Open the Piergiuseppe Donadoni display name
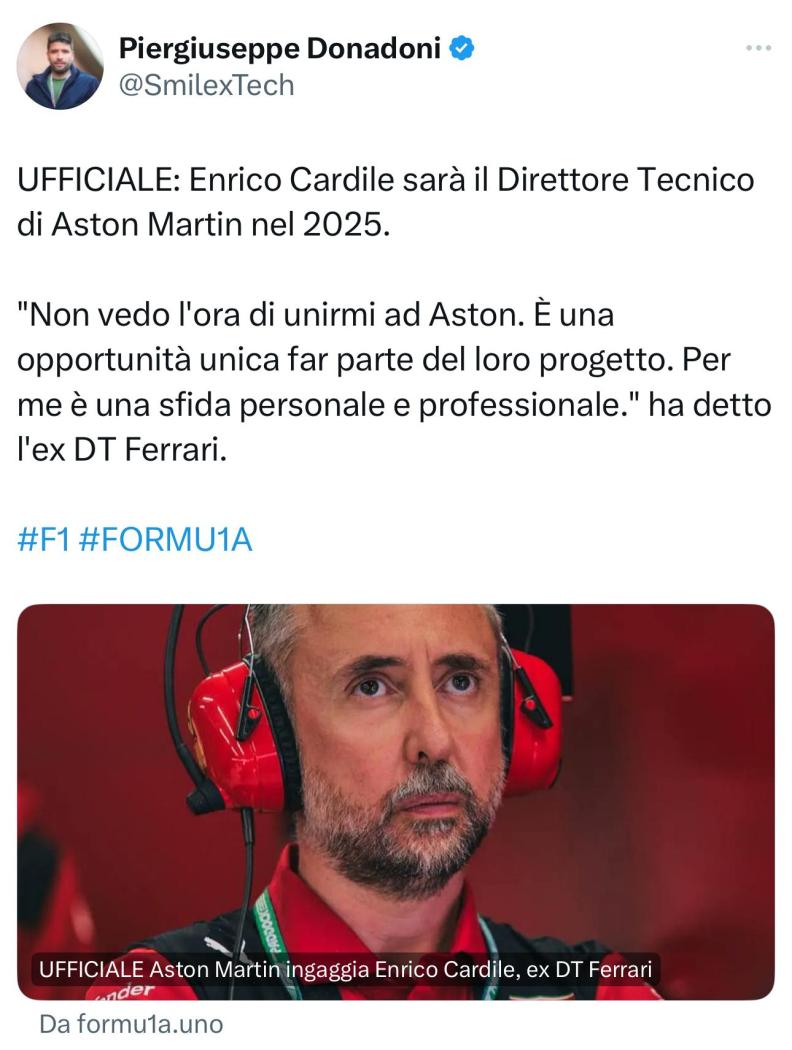The height and width of the screenshot is (1050, 792). click(279, 49)
